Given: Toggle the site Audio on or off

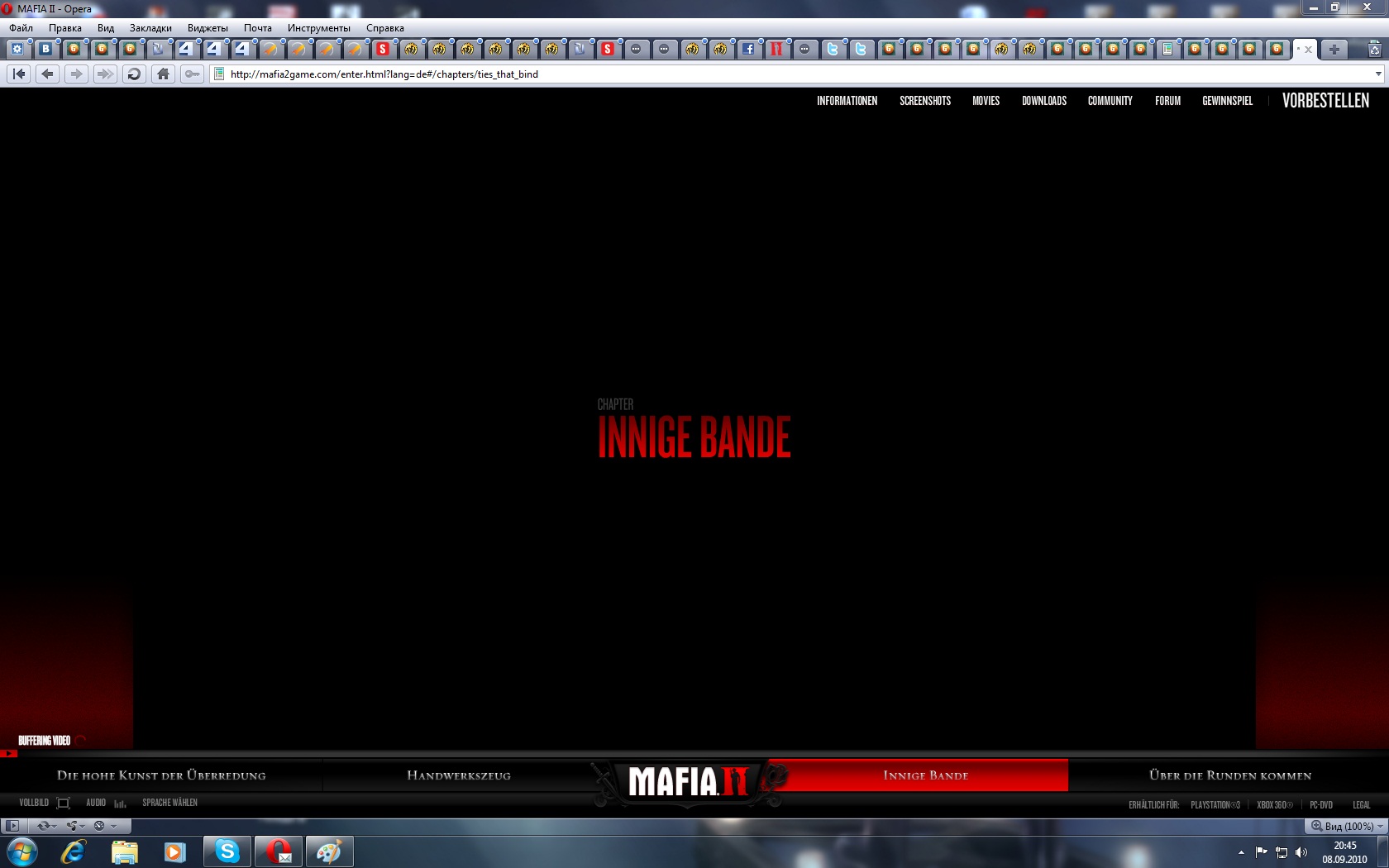Looking at the screenshot, I should tap(106, 803).
